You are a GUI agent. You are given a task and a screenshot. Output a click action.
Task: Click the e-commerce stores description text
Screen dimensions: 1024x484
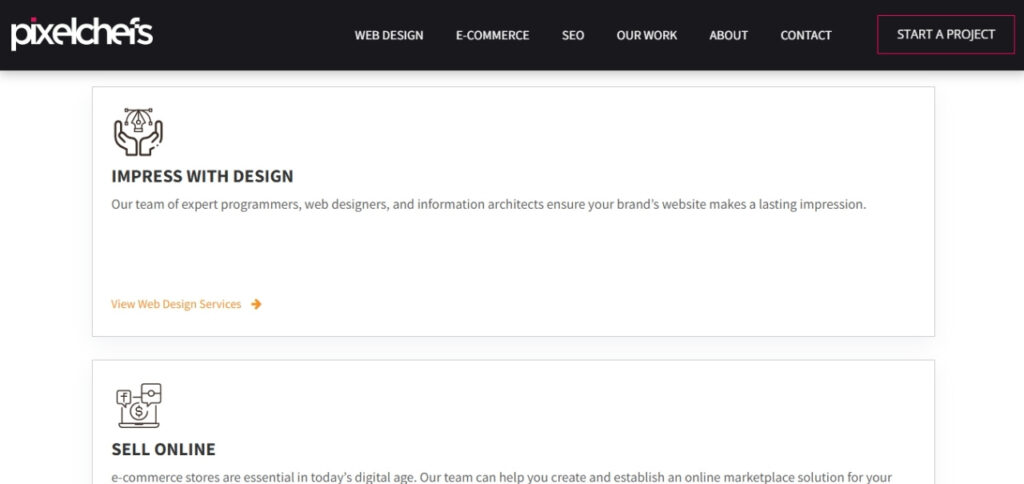(x=500, y=477)
